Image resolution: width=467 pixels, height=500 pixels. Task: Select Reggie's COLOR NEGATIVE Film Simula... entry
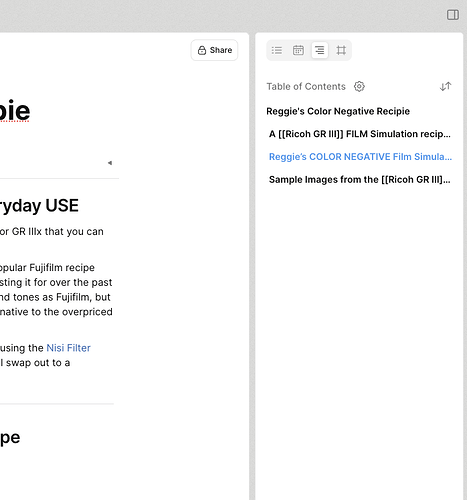click(360, 157)
